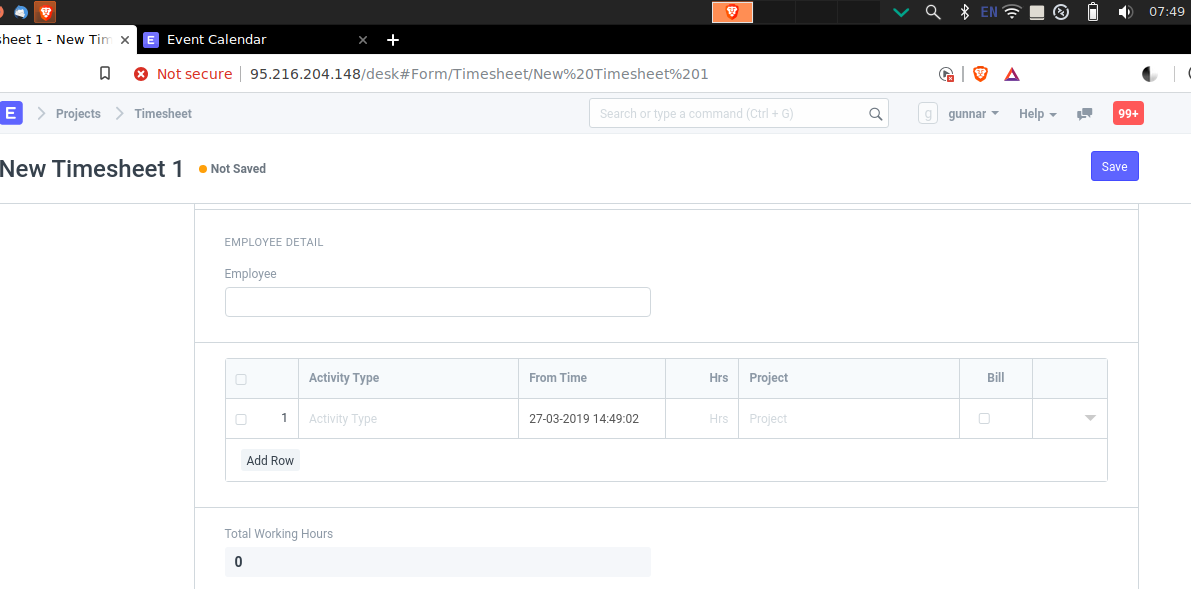Open the Brave app icon in top panel
The width and height of the screenshot is (1191, 589).
[45, 11]
